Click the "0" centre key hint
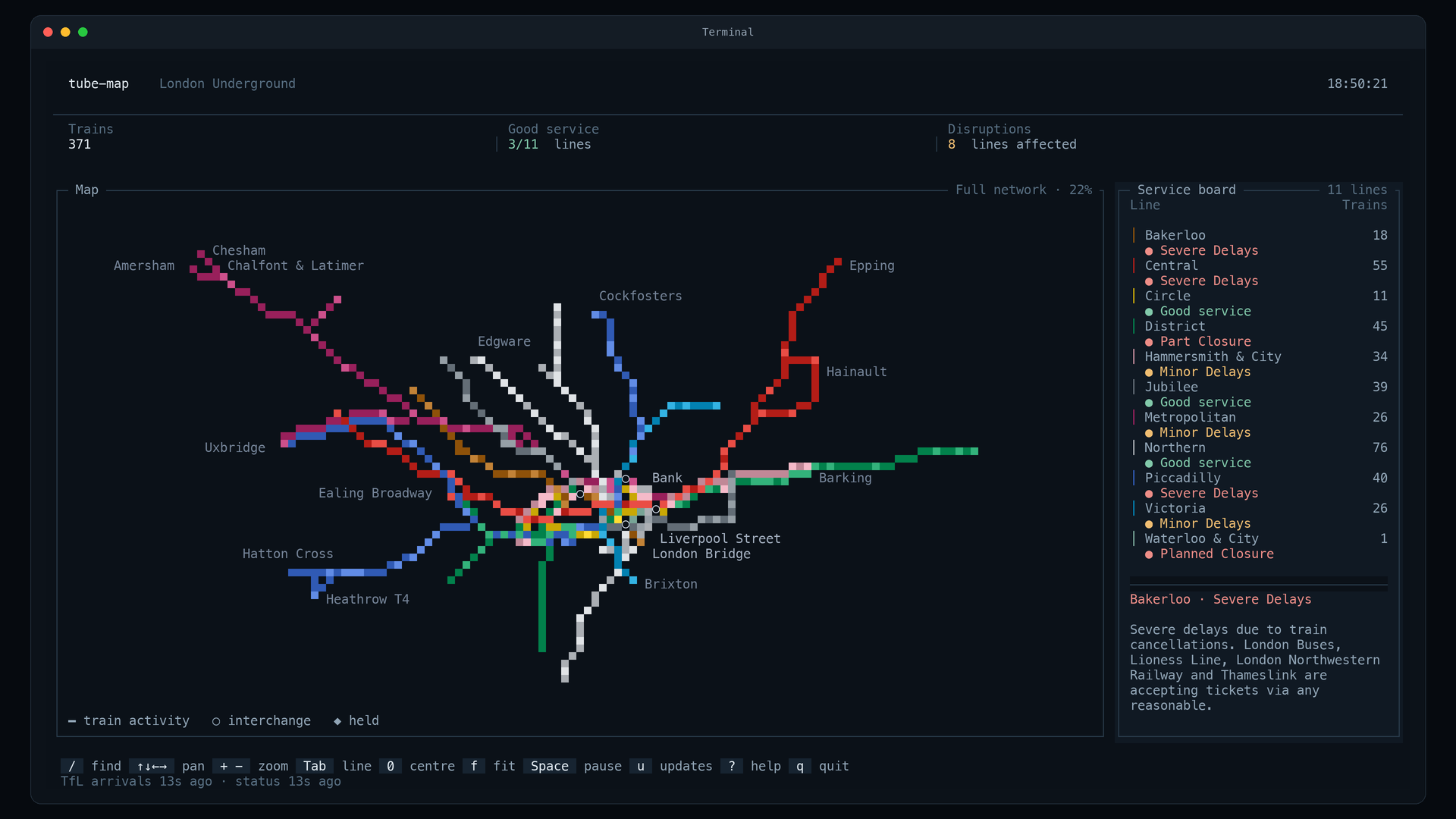Image resolution: width=1456 pixels, height=819 pixels. click(x=391, y=766)
